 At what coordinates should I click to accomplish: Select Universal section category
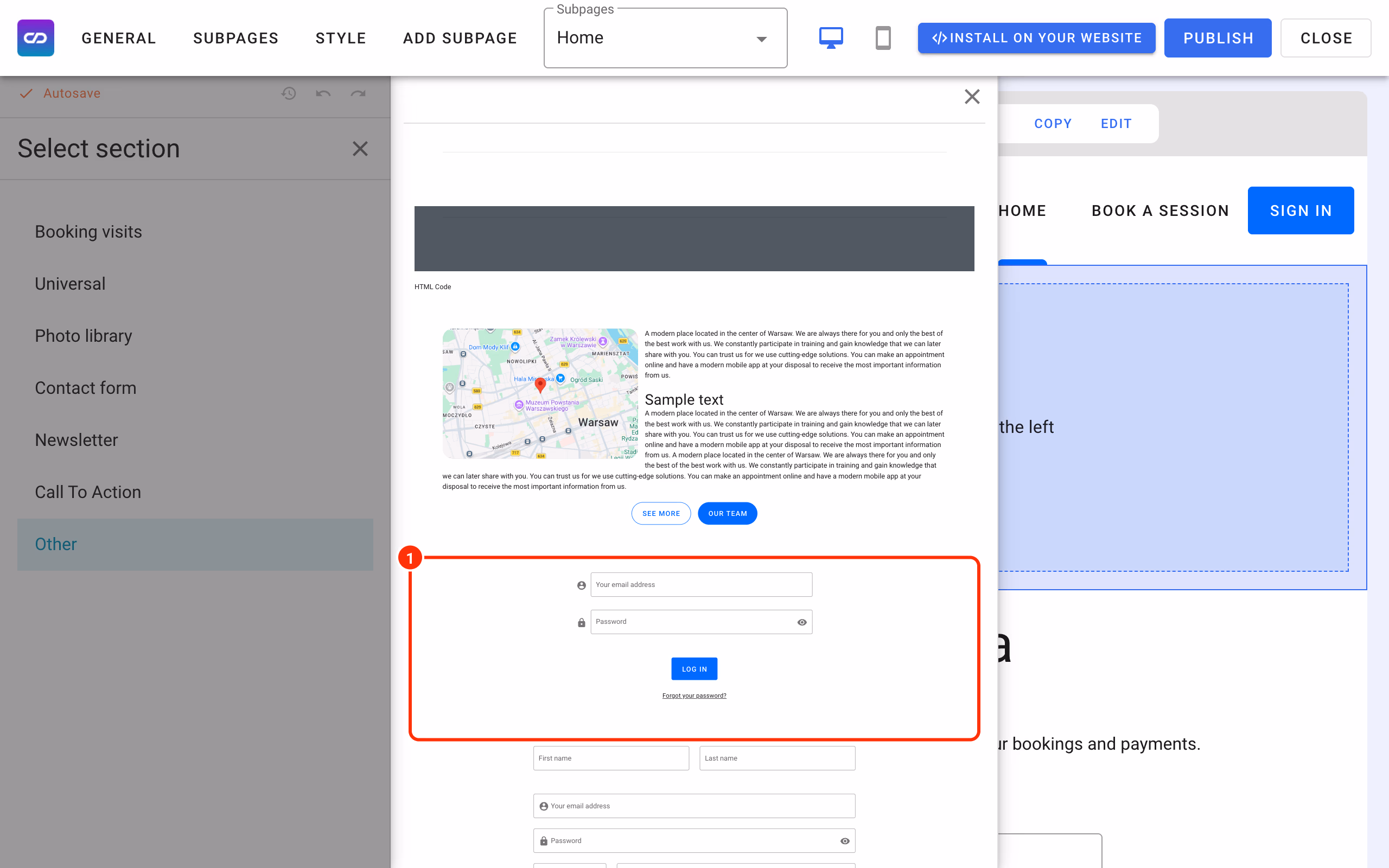[x=195, y=284]
